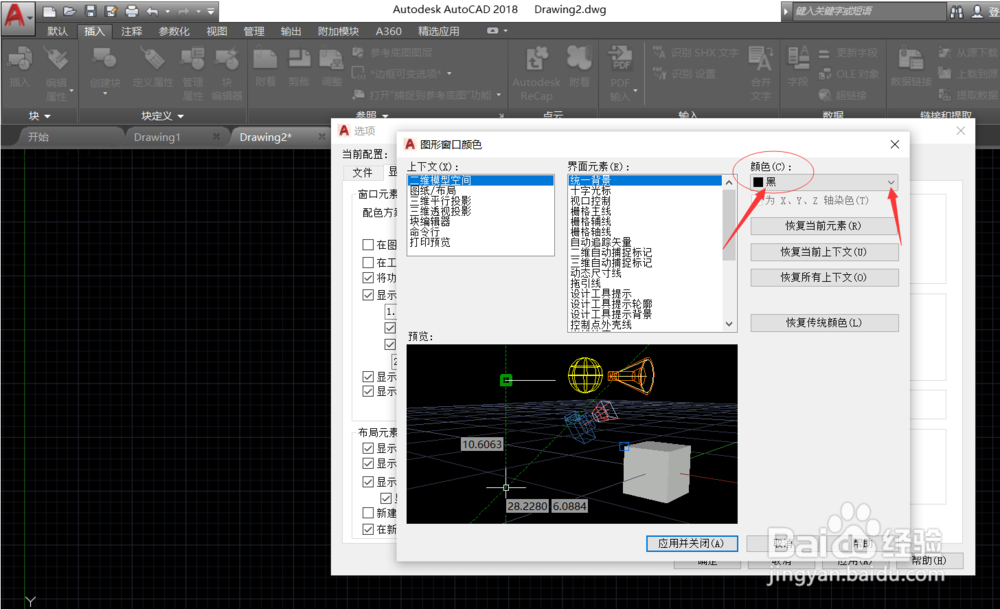
Task: Click the Open file folder icon
Action: (70, 11)
